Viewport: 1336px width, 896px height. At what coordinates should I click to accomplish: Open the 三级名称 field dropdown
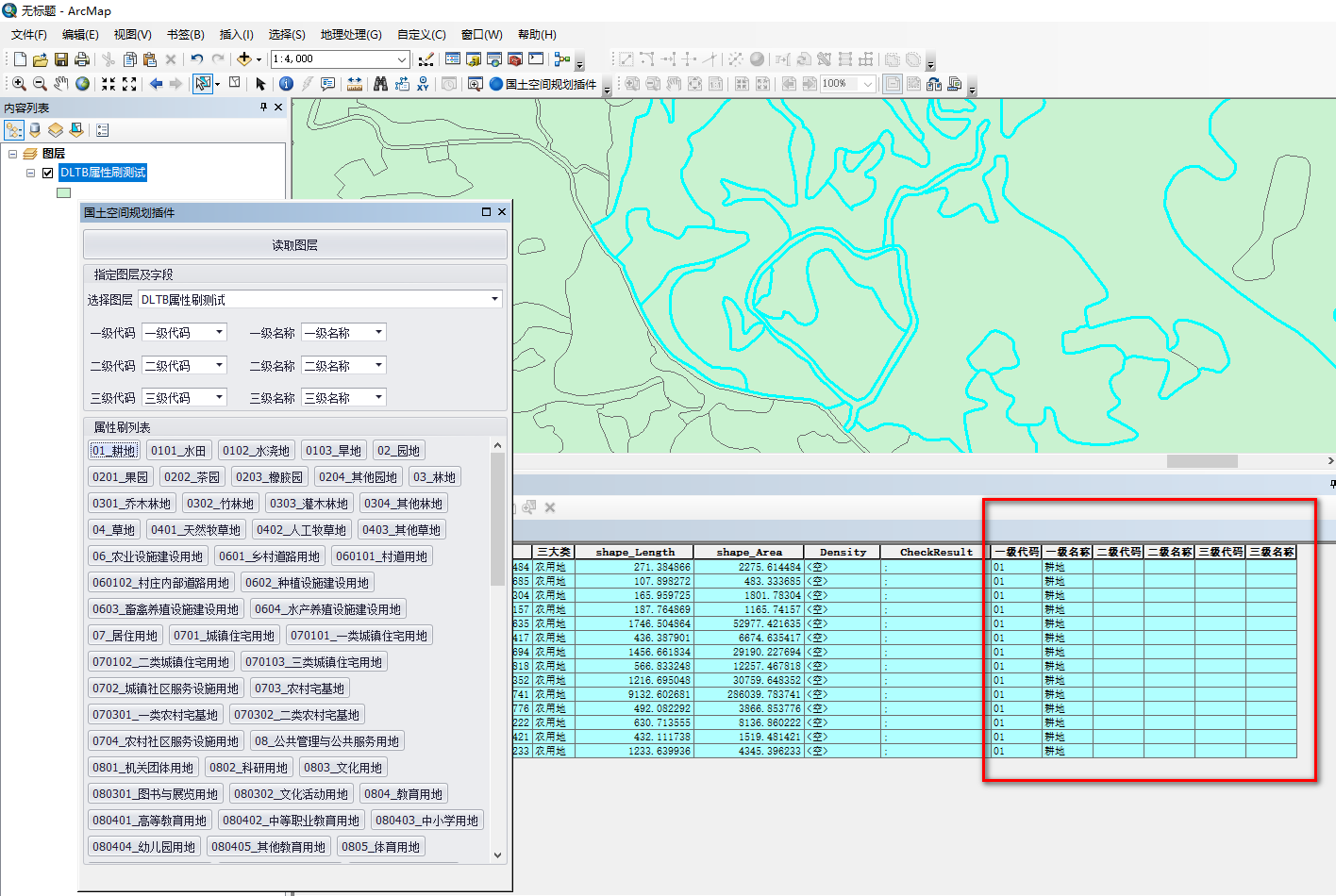coord(378,397)
